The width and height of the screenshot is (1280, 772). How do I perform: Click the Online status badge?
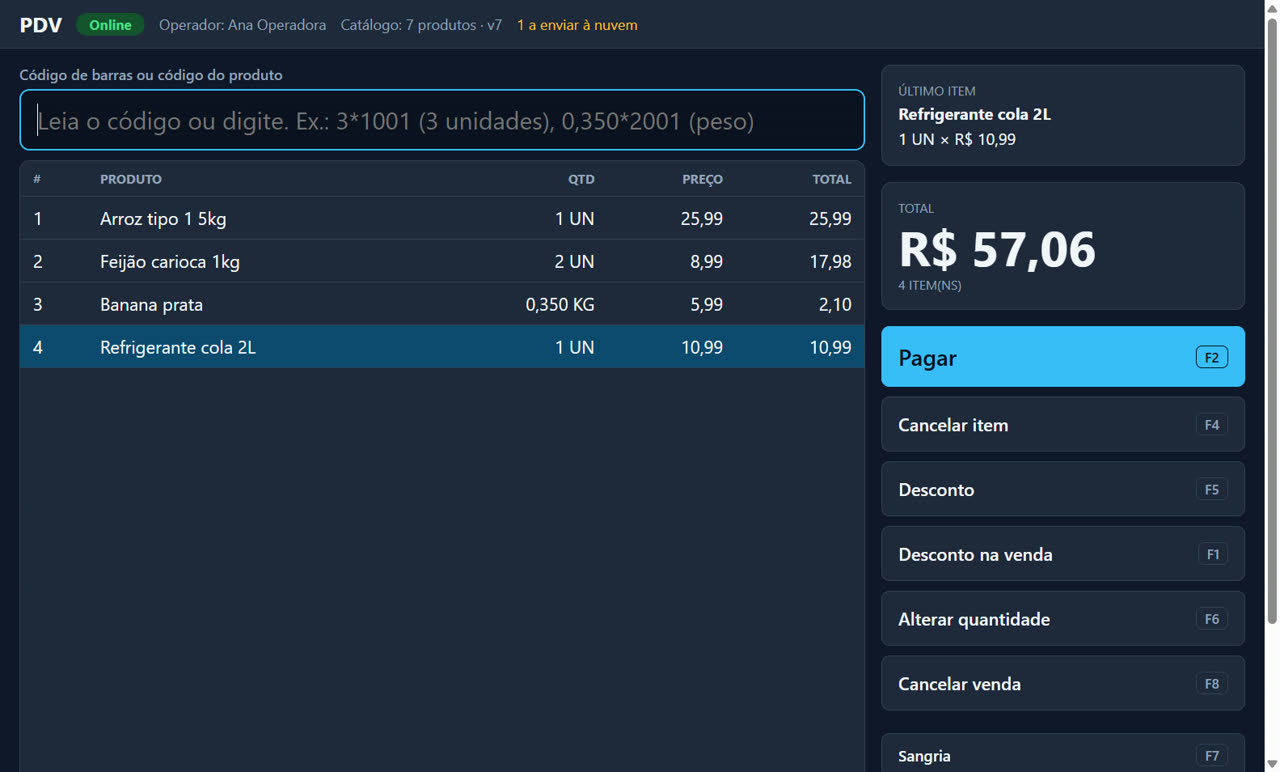(110, 25)
